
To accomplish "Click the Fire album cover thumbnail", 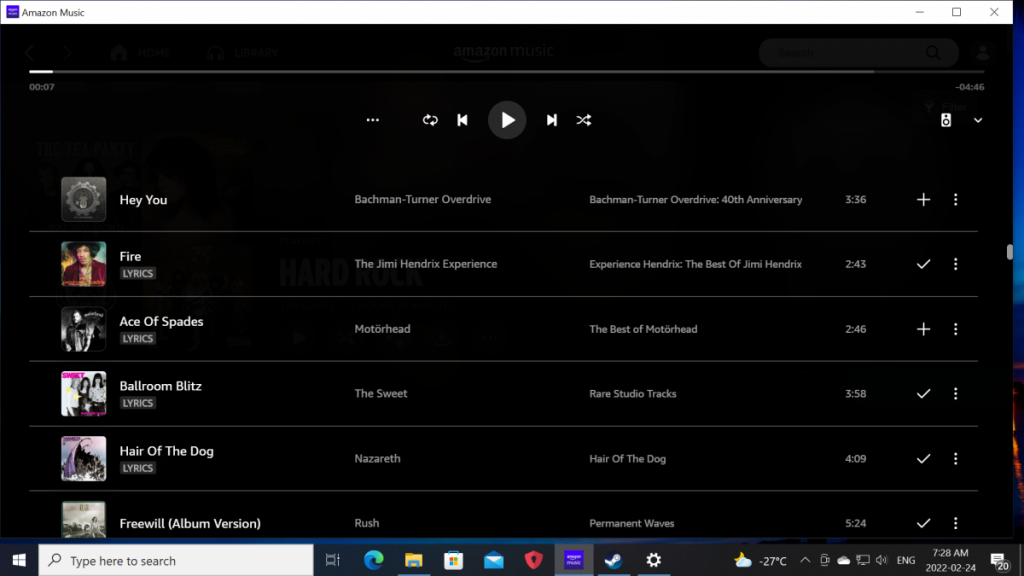I will click(84, 264).
